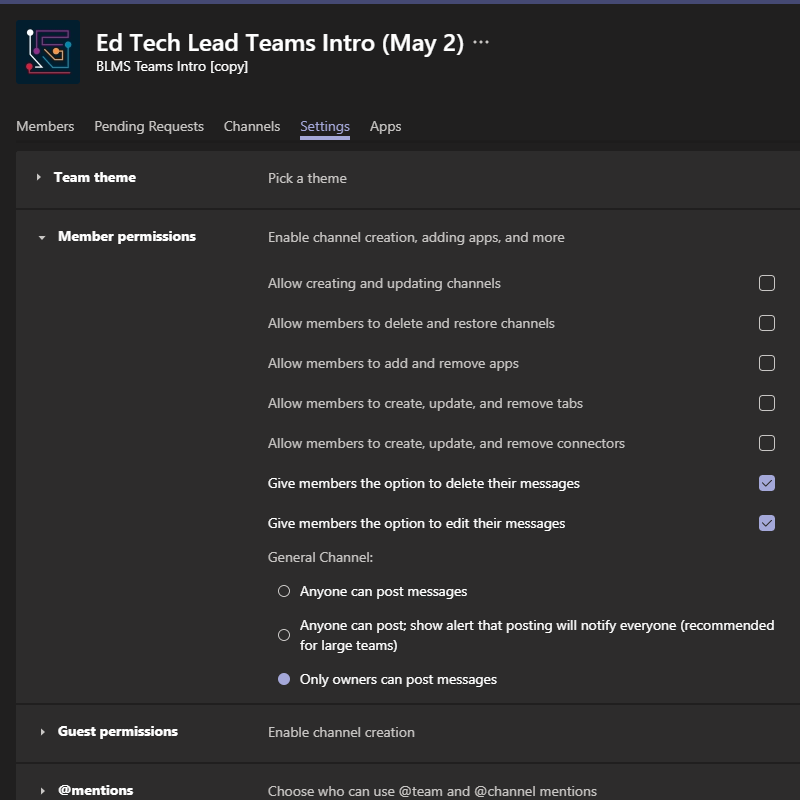Select Anyone can post messages radio button
800x800 pixels.
[x=284, y=591]
